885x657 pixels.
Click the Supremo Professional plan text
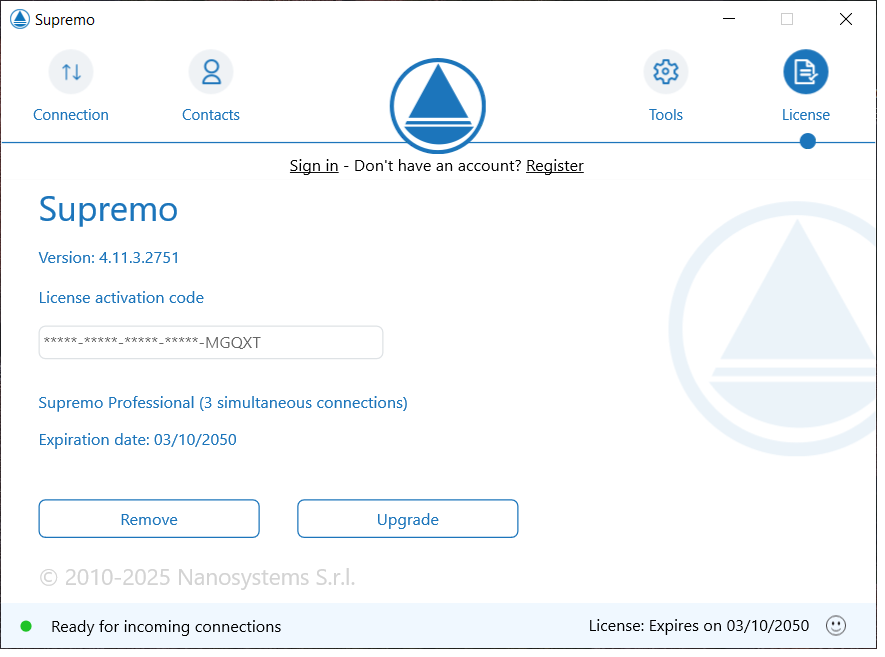(x=223, y=403)
